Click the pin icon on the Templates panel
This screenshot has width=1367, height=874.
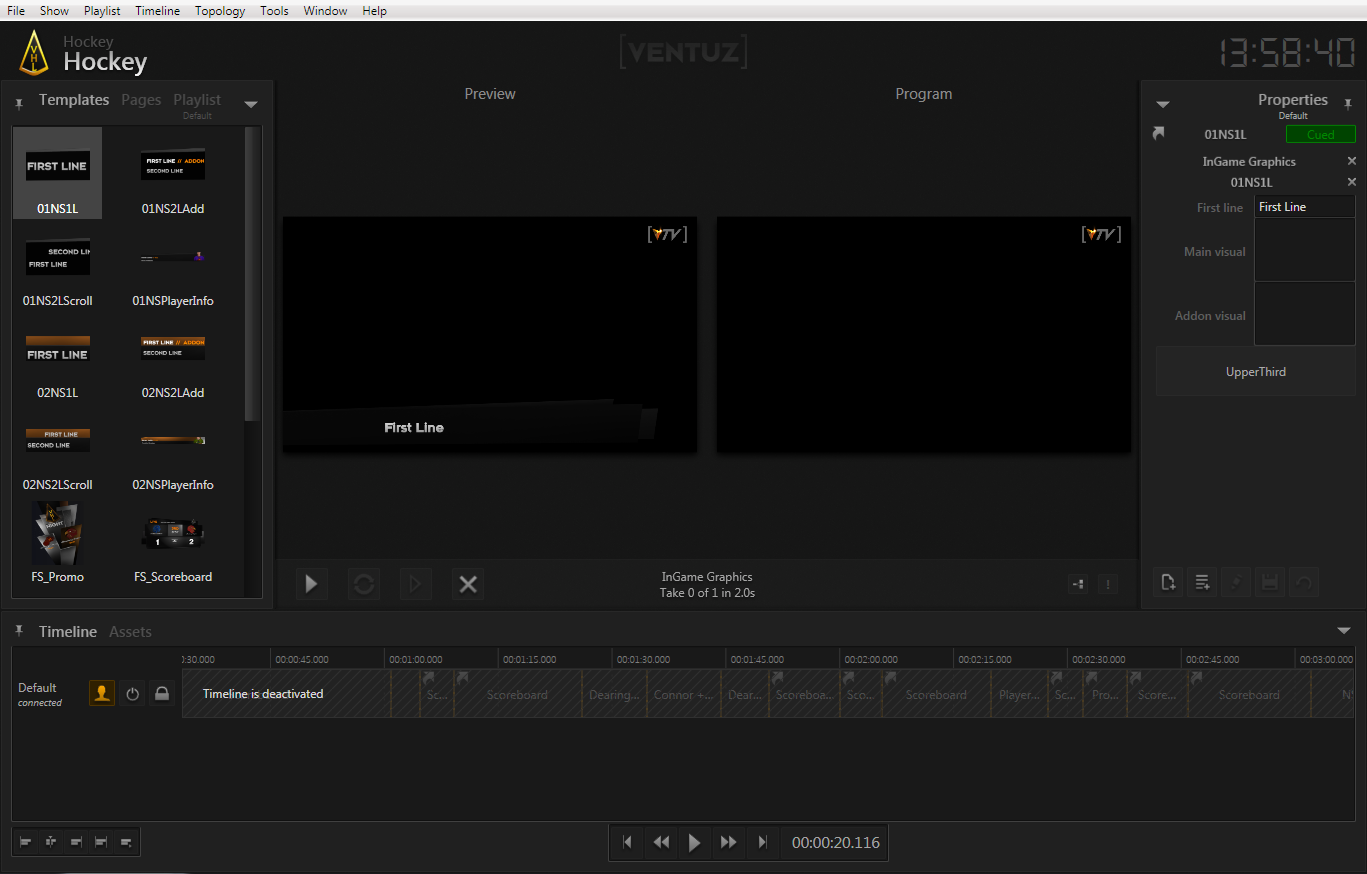pyautogui.click(x=19, y=103)
